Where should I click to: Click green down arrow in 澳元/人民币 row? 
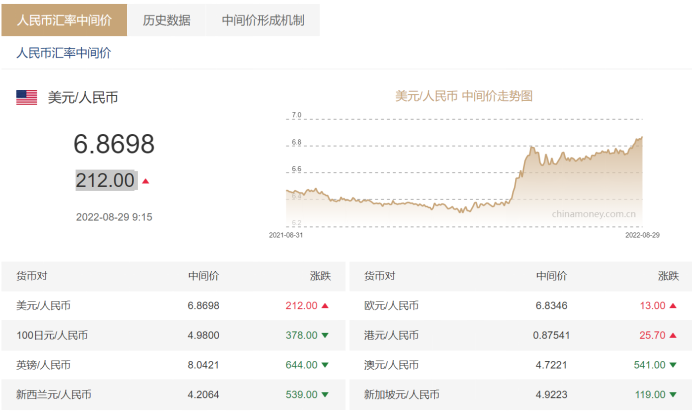pyautogui.click(x=673, y=366)
